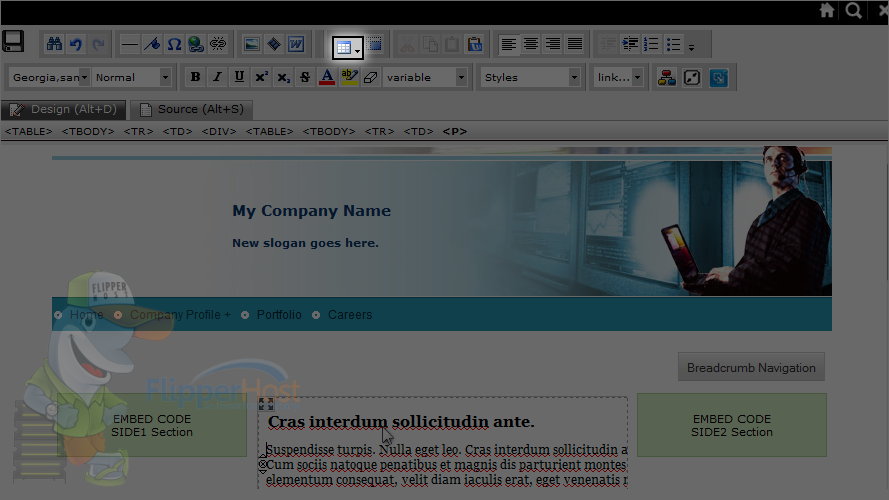This screenshot has height=500, width=889.
Task: Open the Company Profile + menu link
Action: tap(180, 315)
